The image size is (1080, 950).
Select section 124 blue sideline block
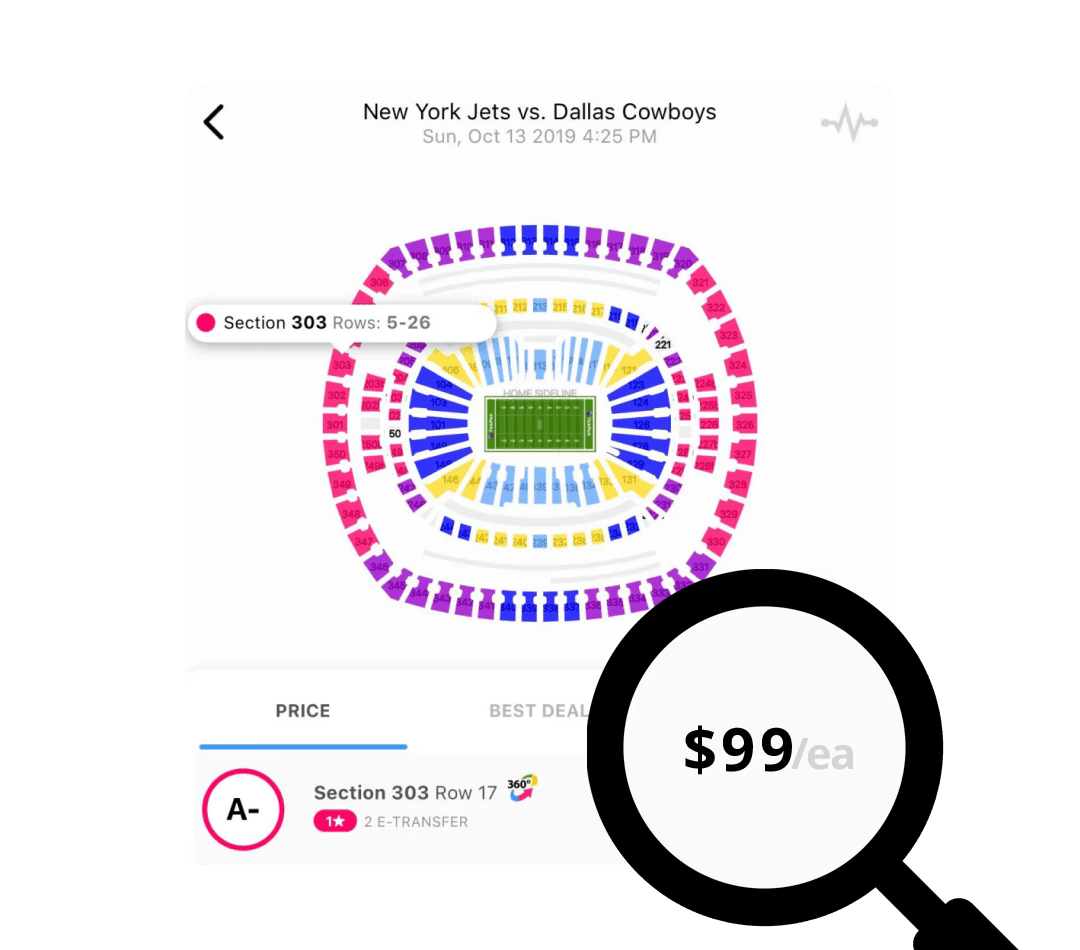(x=639, y=402)
